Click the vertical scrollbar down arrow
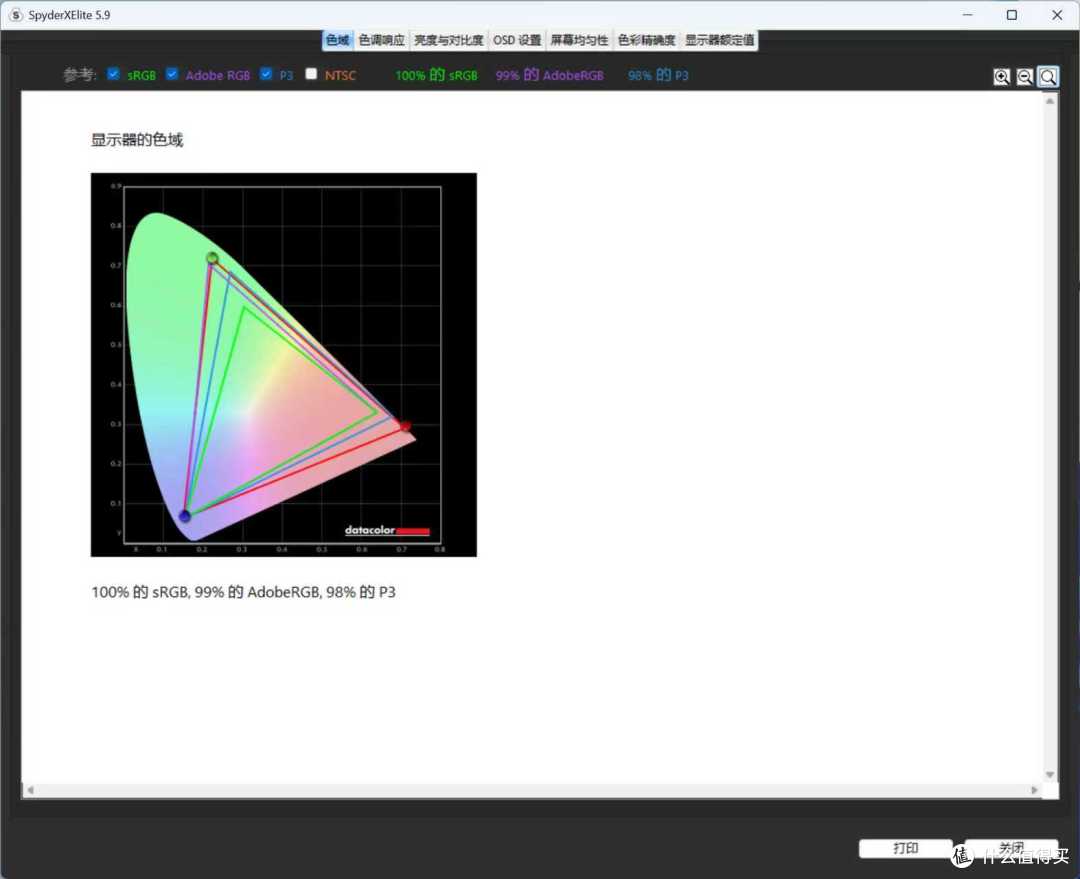The image size is (1080, 879). (1050, 774)
